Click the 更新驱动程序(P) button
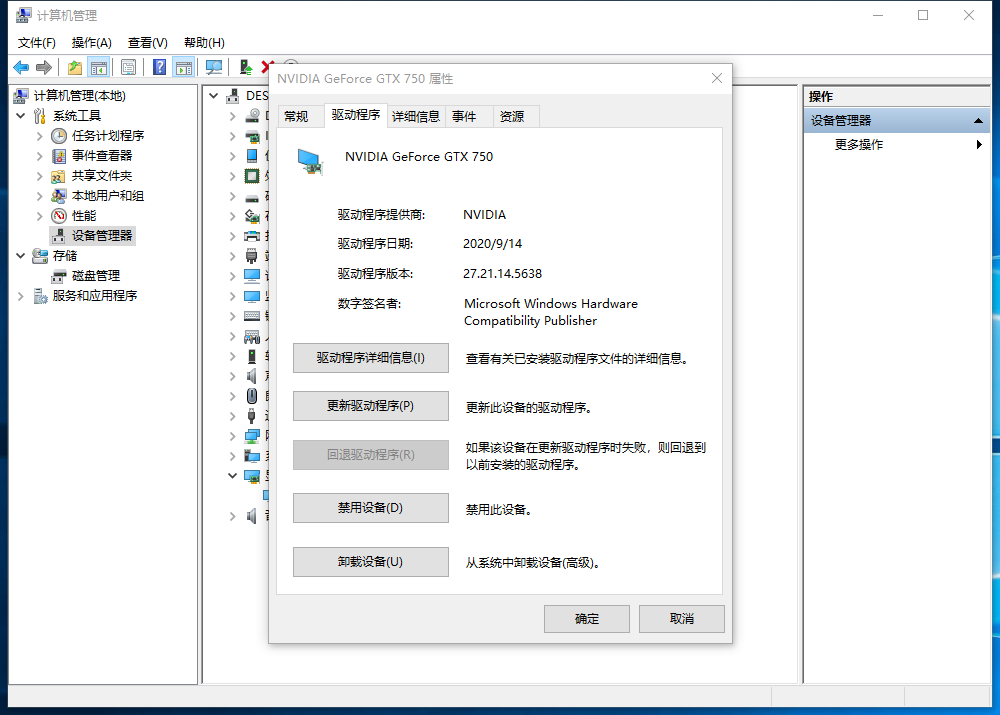The height and width of the screenshot is (715, 1000). pos(370,406)
